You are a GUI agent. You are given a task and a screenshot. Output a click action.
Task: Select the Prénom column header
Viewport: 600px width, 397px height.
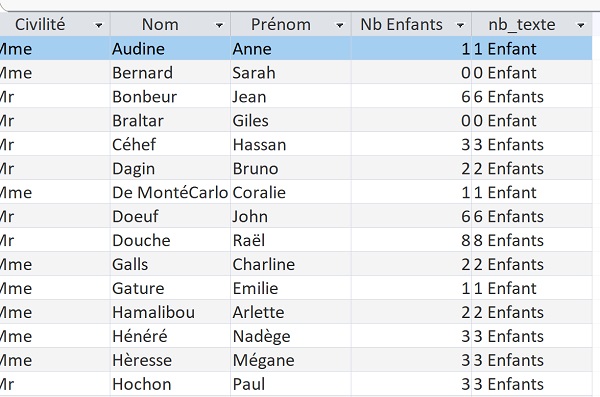point(280,25)
